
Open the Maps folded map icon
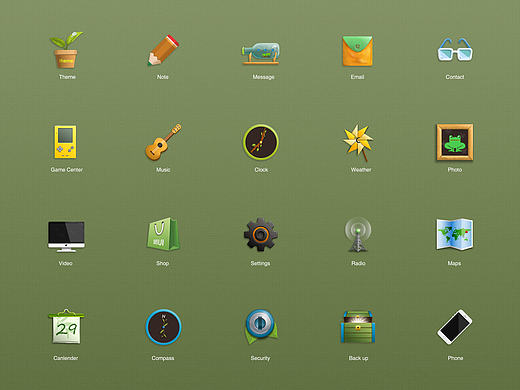[455, 234]
